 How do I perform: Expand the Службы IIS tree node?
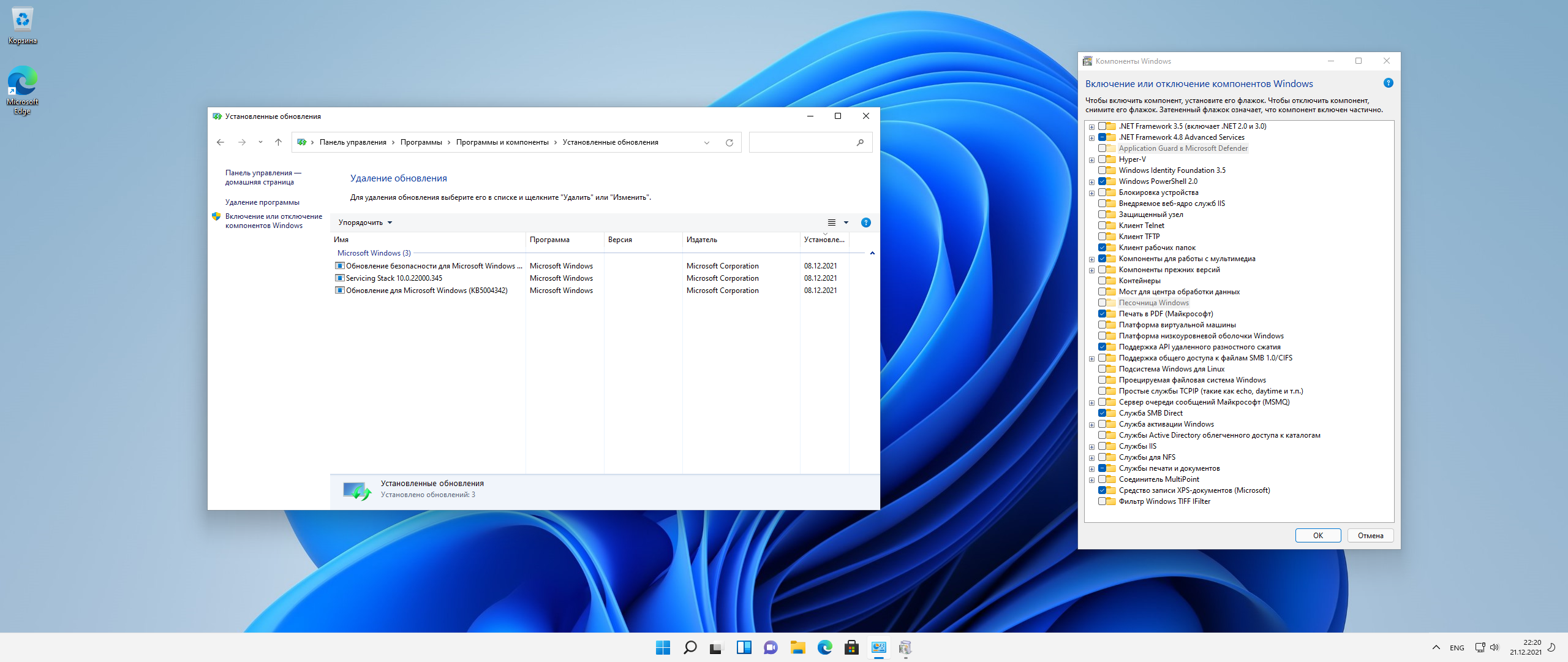pos(1091,447)
